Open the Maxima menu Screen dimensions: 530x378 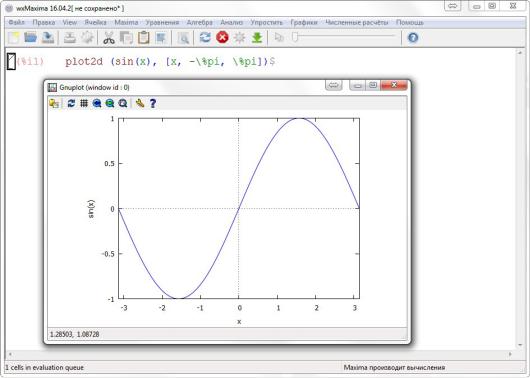pyautogui.click(x=126, y=22)
